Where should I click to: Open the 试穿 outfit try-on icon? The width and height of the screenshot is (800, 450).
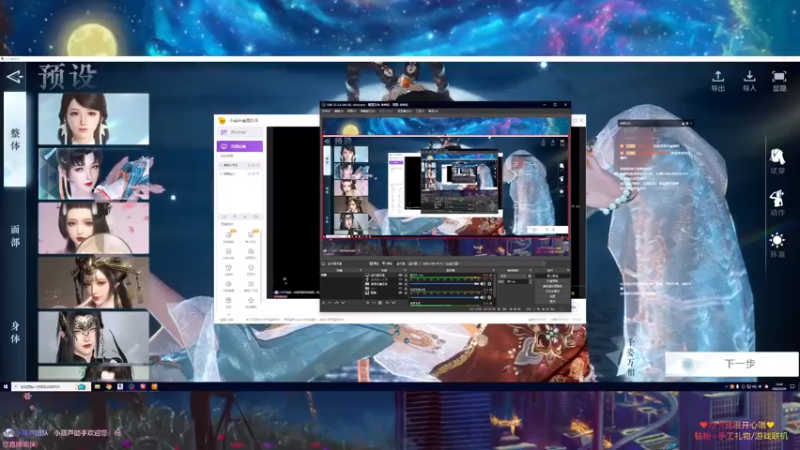tap(777, 161)
